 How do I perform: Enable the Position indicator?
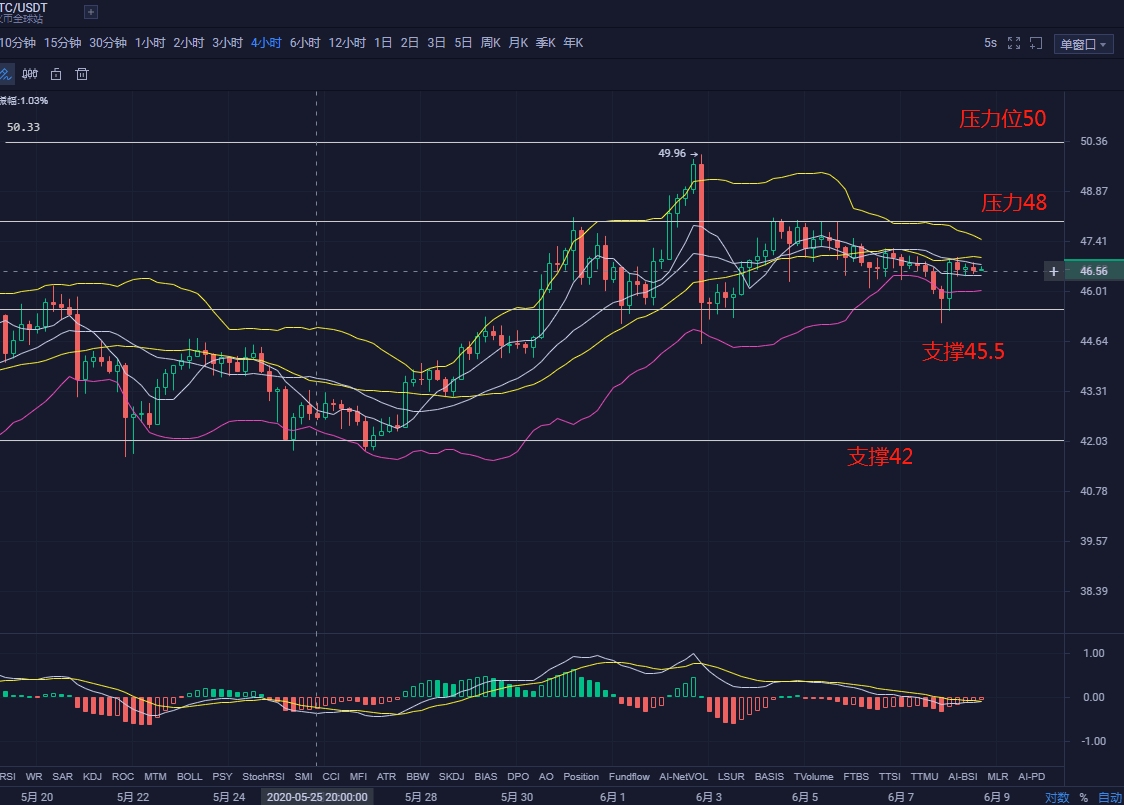pyautogui.click(x=581, y=776)
